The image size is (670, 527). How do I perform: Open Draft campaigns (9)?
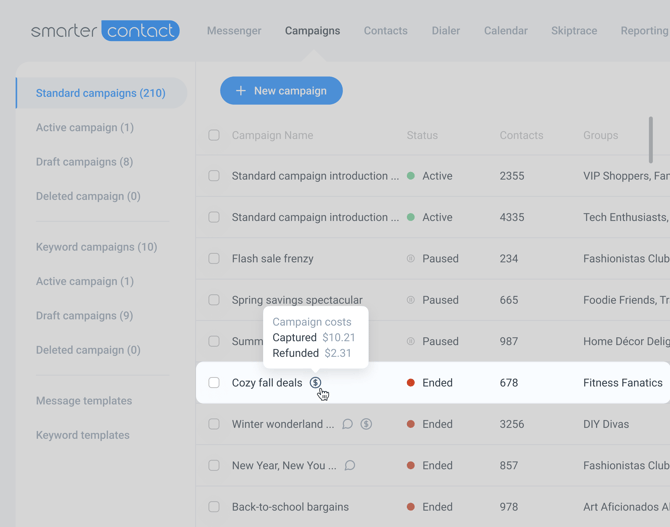84,315
